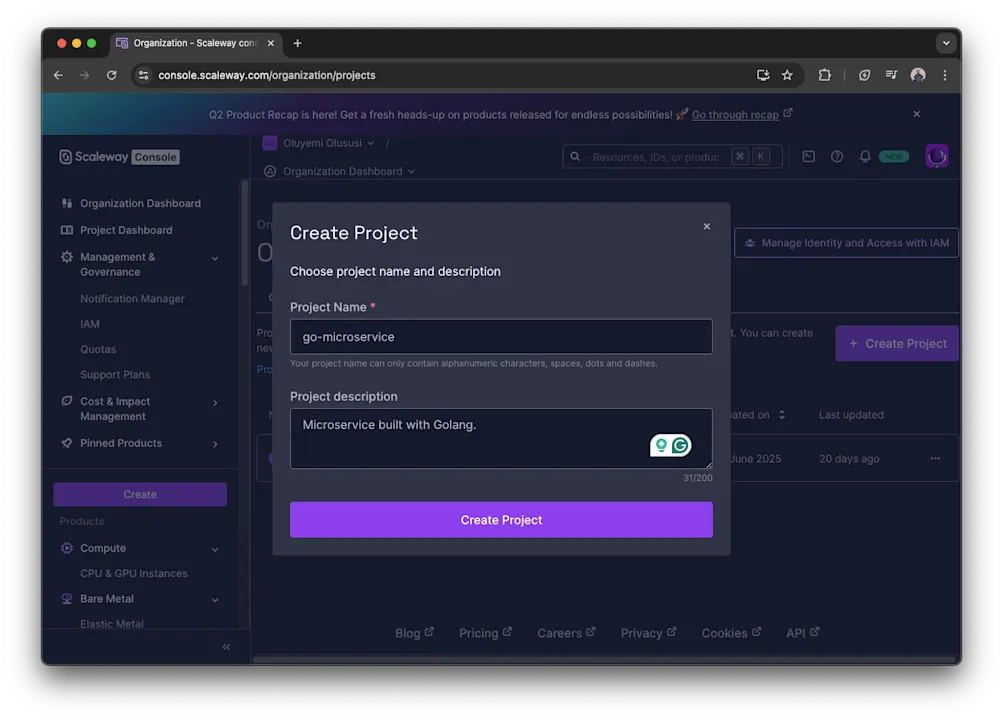Click Manage Identity and Access with IAM
The width and height of the screenshot is (1003, 720).
846,242
